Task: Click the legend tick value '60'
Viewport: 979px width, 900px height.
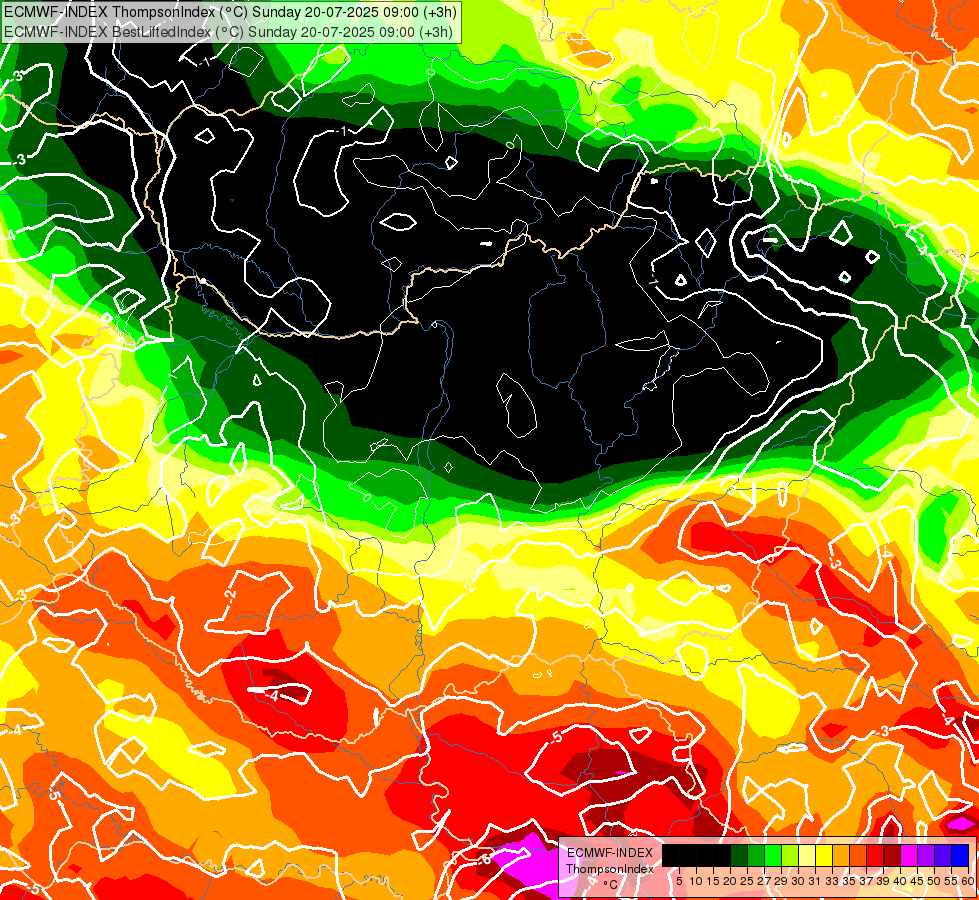Action: click(x=968, y=881)
